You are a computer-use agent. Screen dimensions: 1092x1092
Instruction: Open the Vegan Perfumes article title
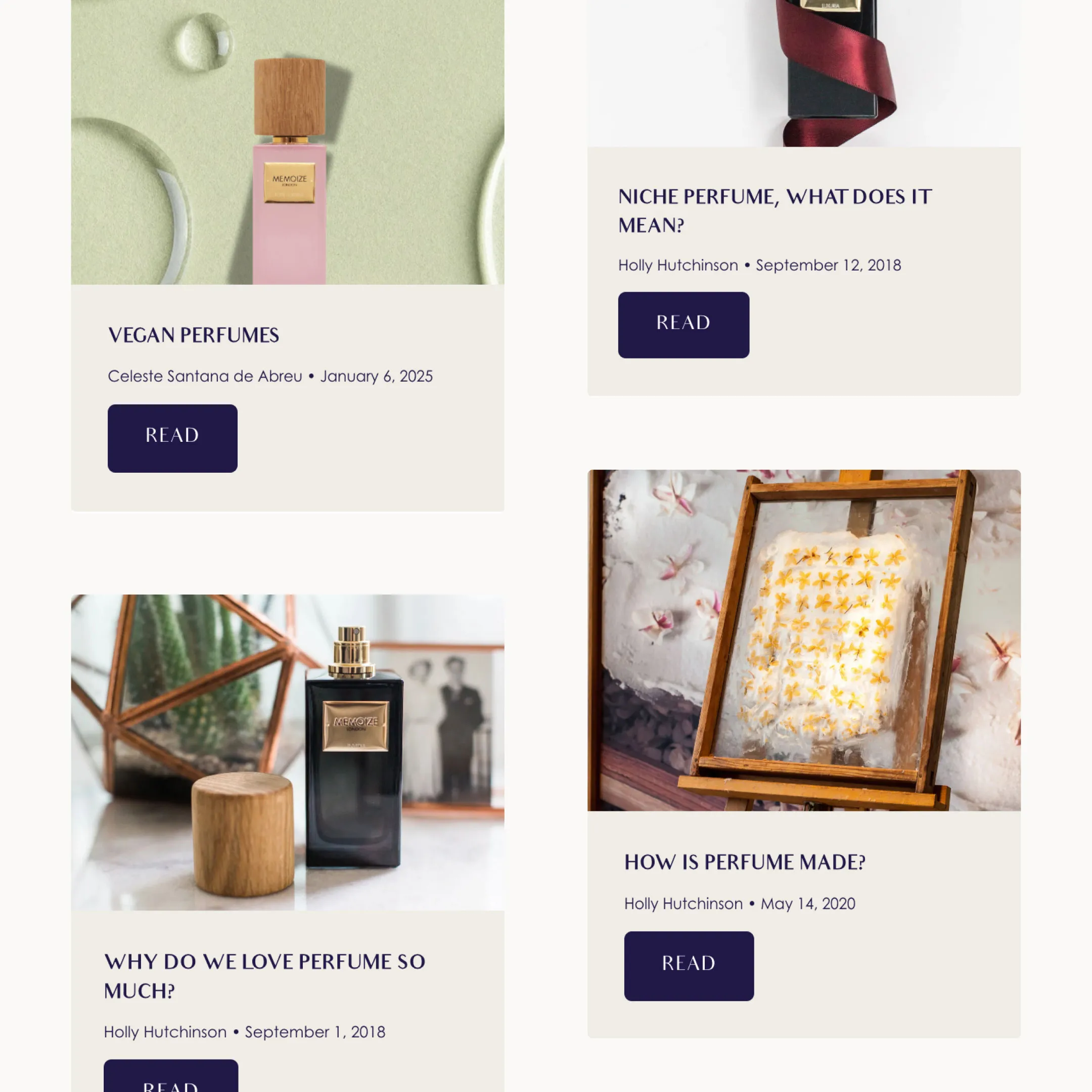193,335
